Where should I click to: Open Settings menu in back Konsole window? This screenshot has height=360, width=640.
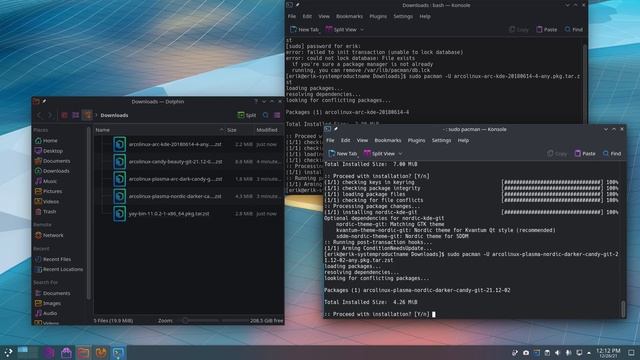[x=403, y=16]
